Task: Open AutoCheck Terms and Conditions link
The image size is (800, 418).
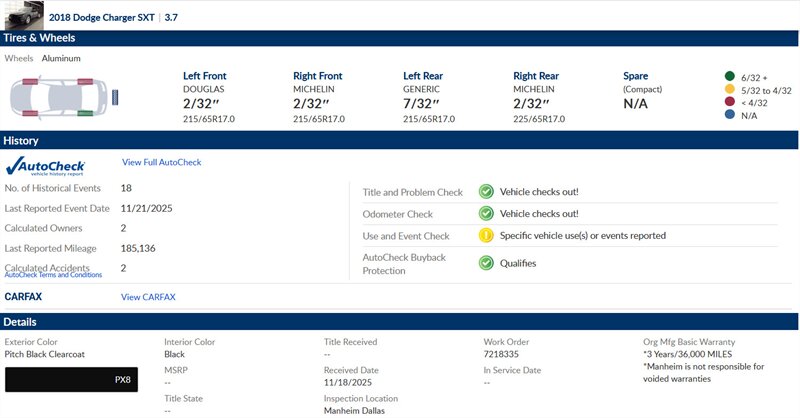Action: click(x=53, y=275)
